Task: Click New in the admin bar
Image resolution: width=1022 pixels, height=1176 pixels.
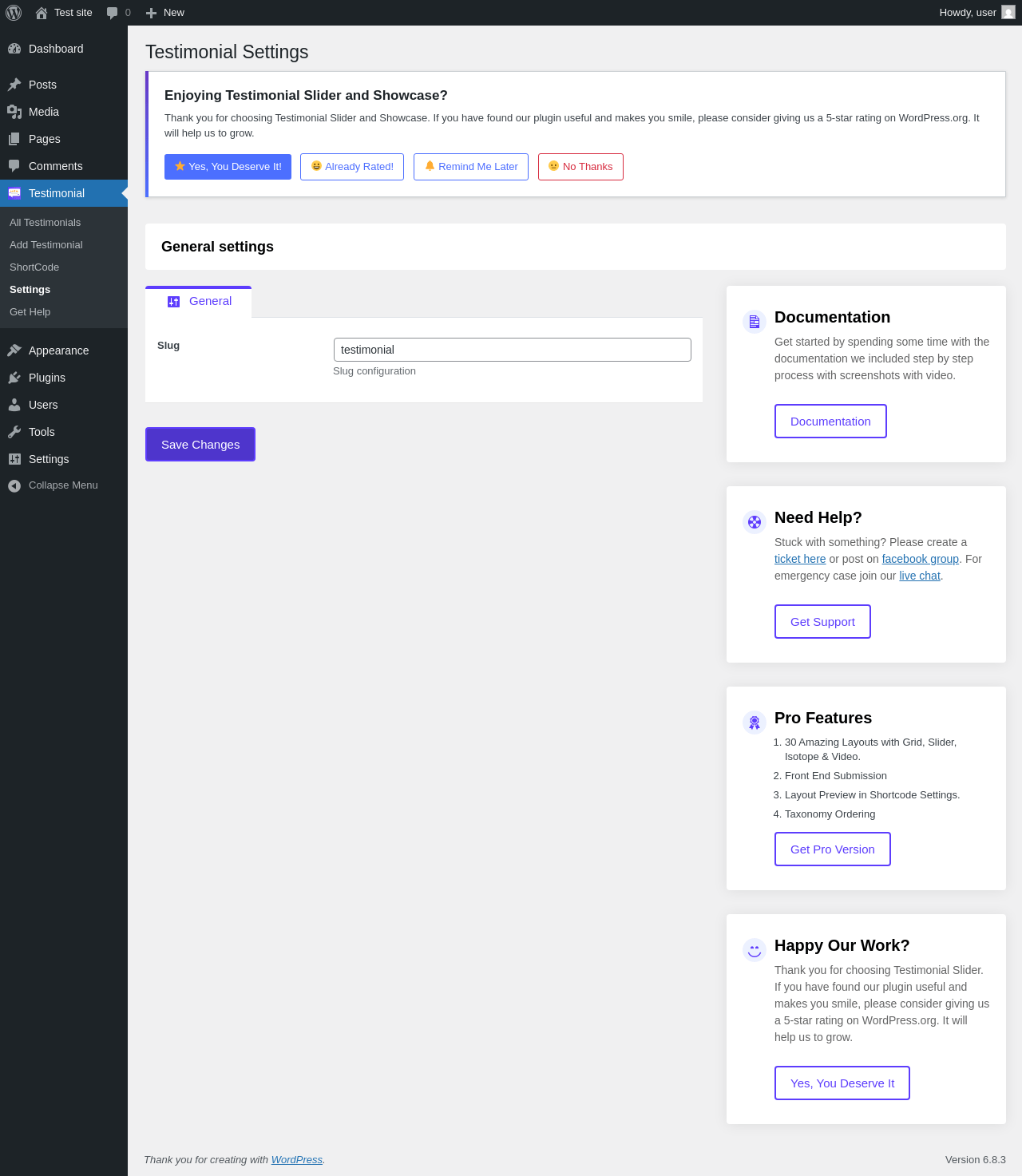Action: [165, 13]
